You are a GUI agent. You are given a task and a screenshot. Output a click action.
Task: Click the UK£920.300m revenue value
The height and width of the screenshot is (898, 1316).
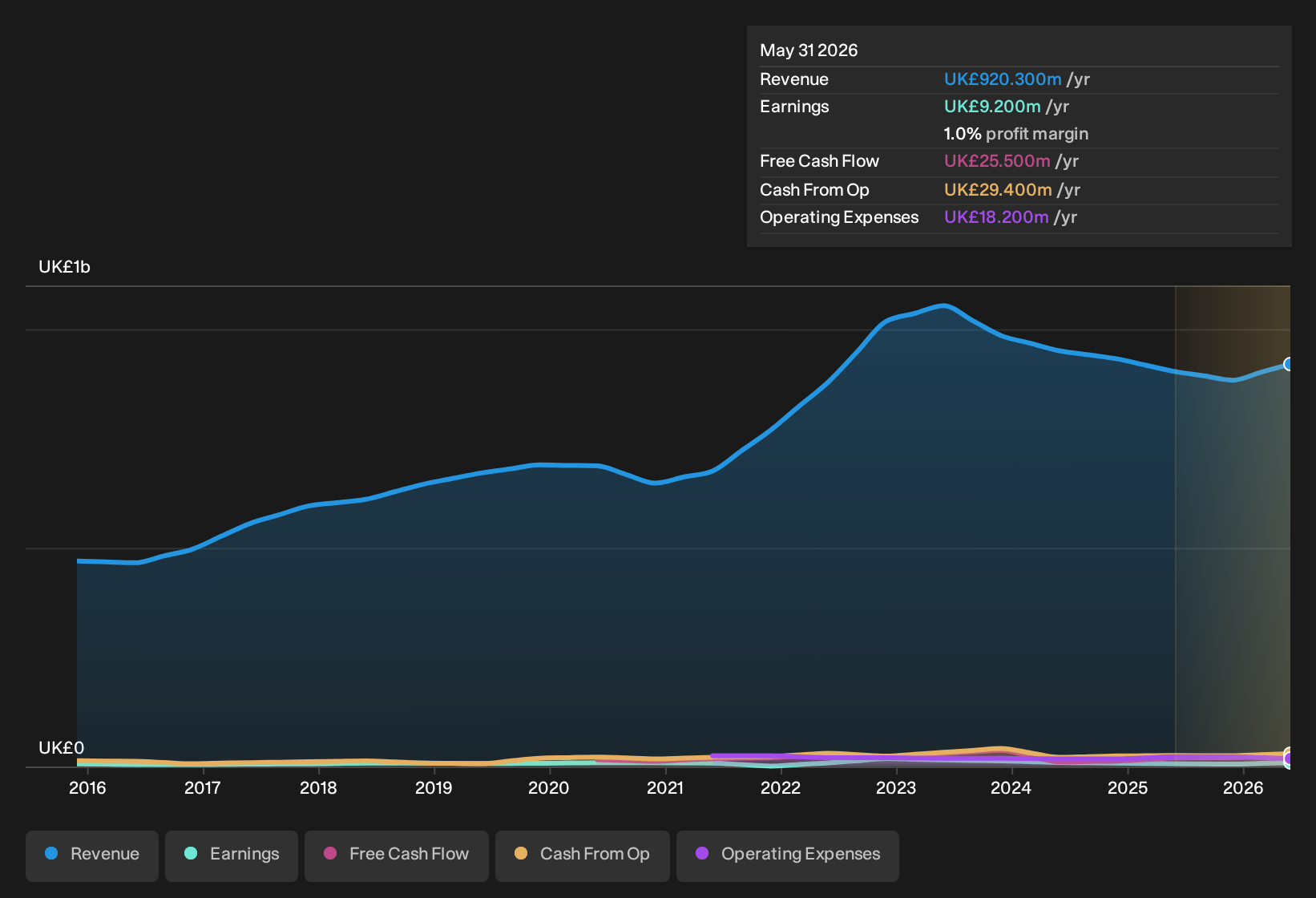1003,79
